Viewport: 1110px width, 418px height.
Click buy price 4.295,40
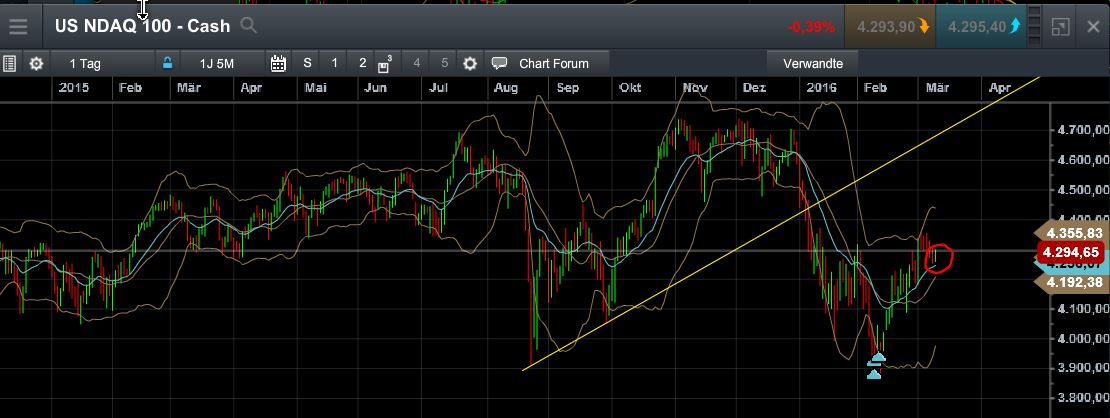tap(980, 27)
